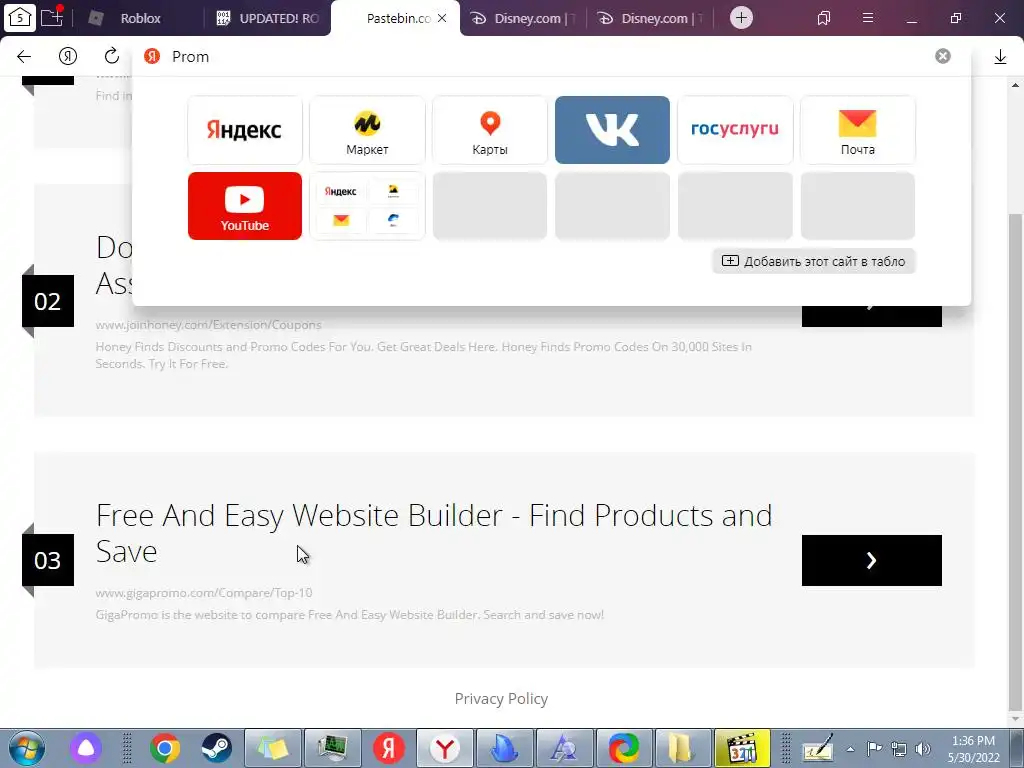Viewport: 1024px width, 768px height.
Task: Click the 02 result number badge
Action: pos(48,301)
